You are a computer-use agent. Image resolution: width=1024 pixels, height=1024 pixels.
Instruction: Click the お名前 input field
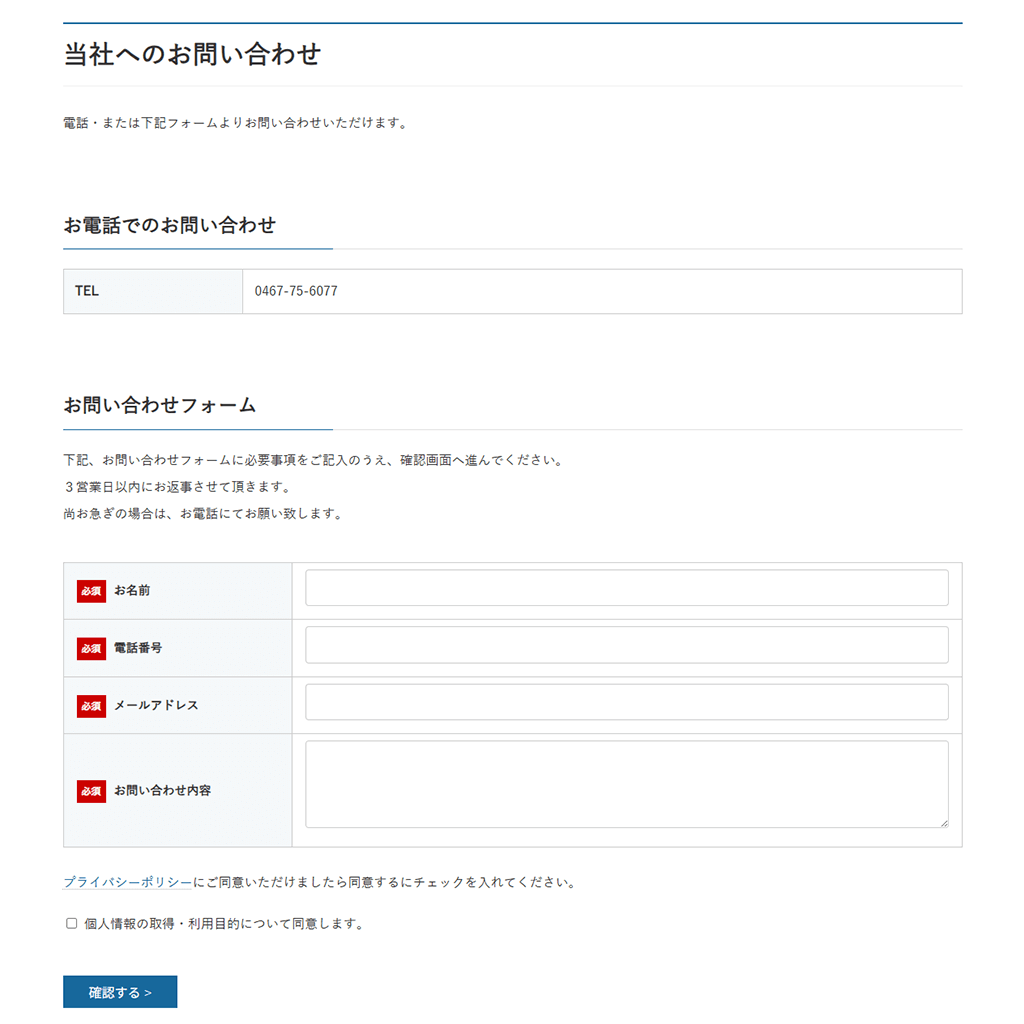pyautogui.click(x=626, y=587)
